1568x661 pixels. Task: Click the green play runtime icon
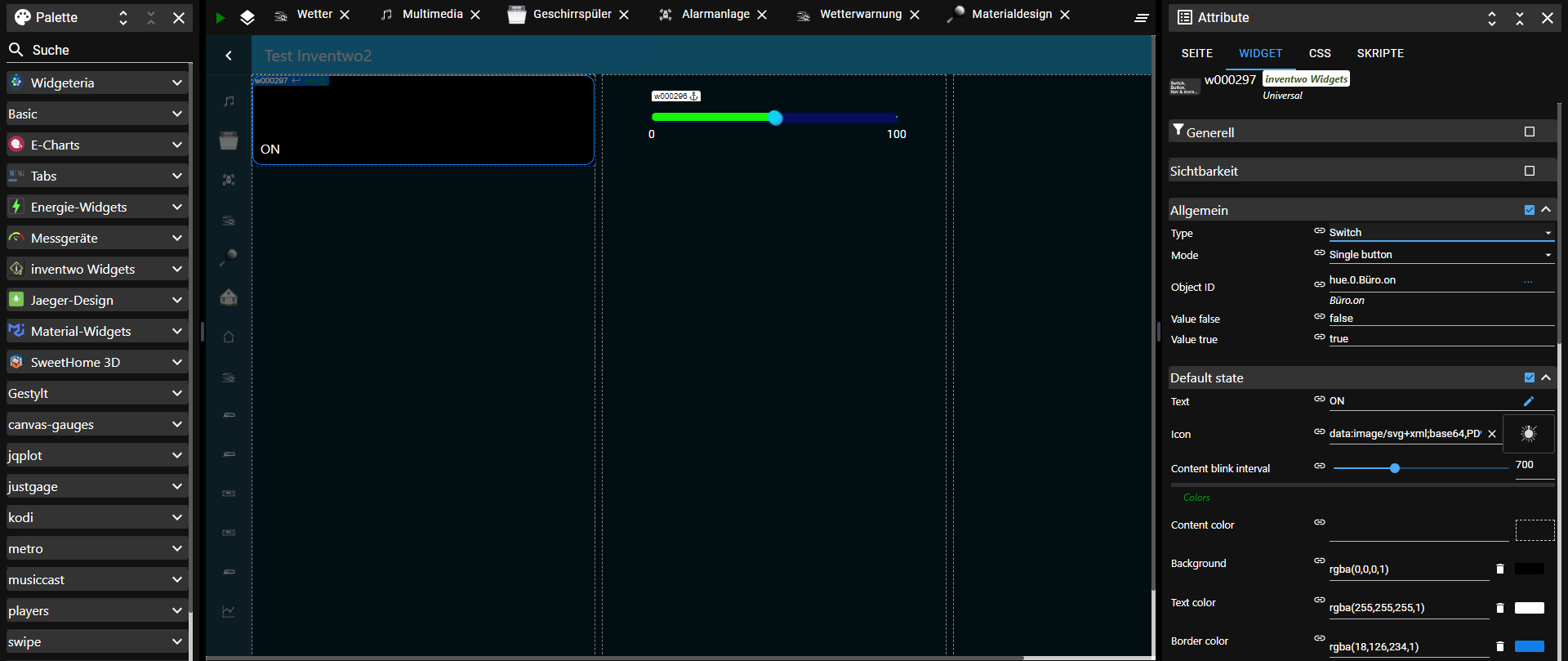(220, 17)
